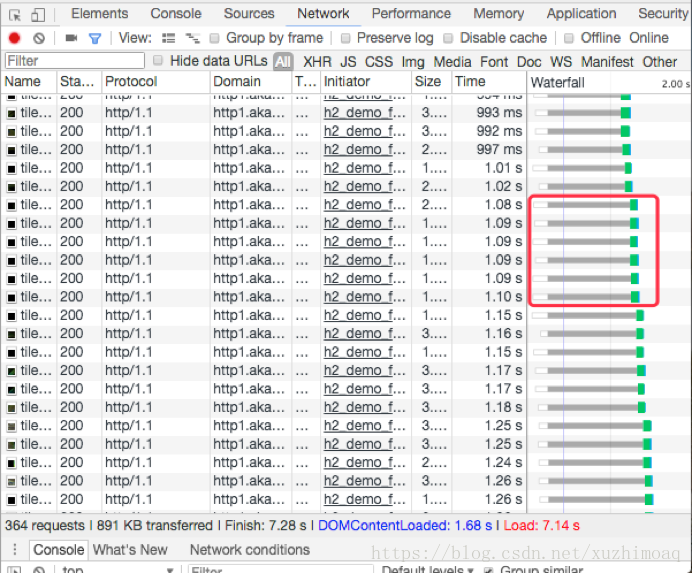Image resolution: width=692 pixels, height=573 pixels.
Task: Sort by the Protocol column header
Action: click(x=156, y=82)
